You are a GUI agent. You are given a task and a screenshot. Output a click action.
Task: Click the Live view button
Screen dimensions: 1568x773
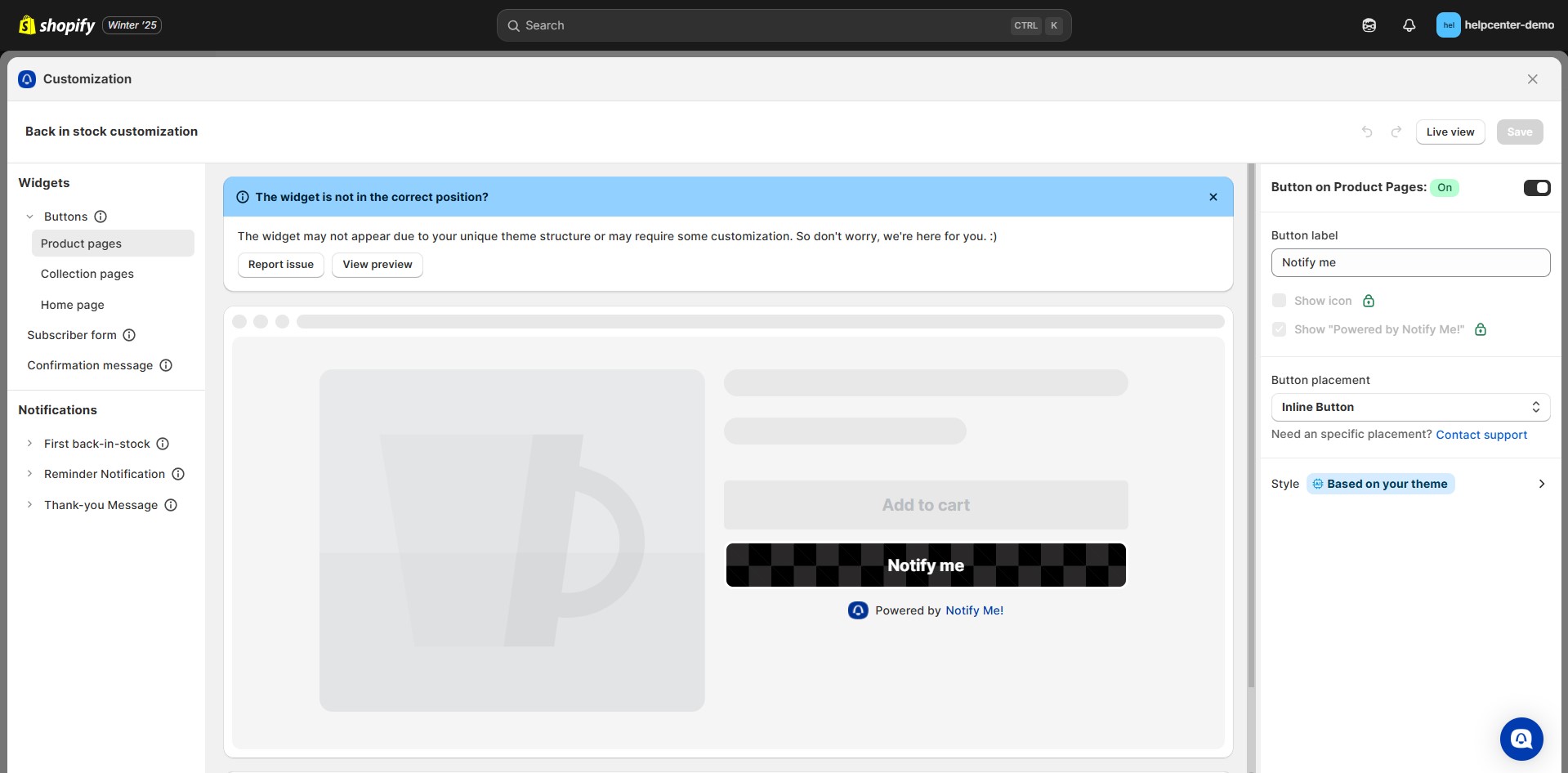(x=1450, y=132)
